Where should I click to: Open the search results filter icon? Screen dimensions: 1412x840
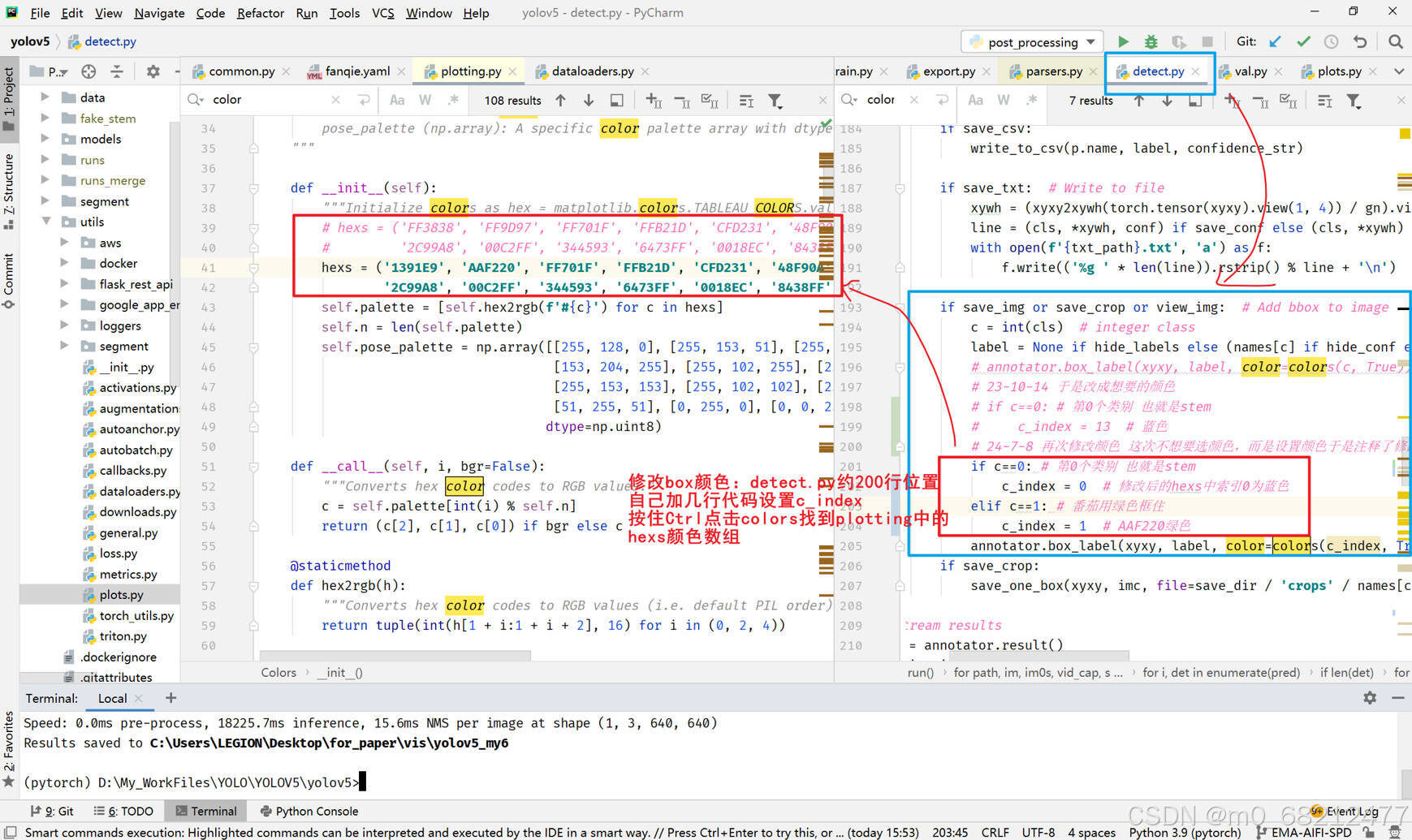(x=775, y=100)
